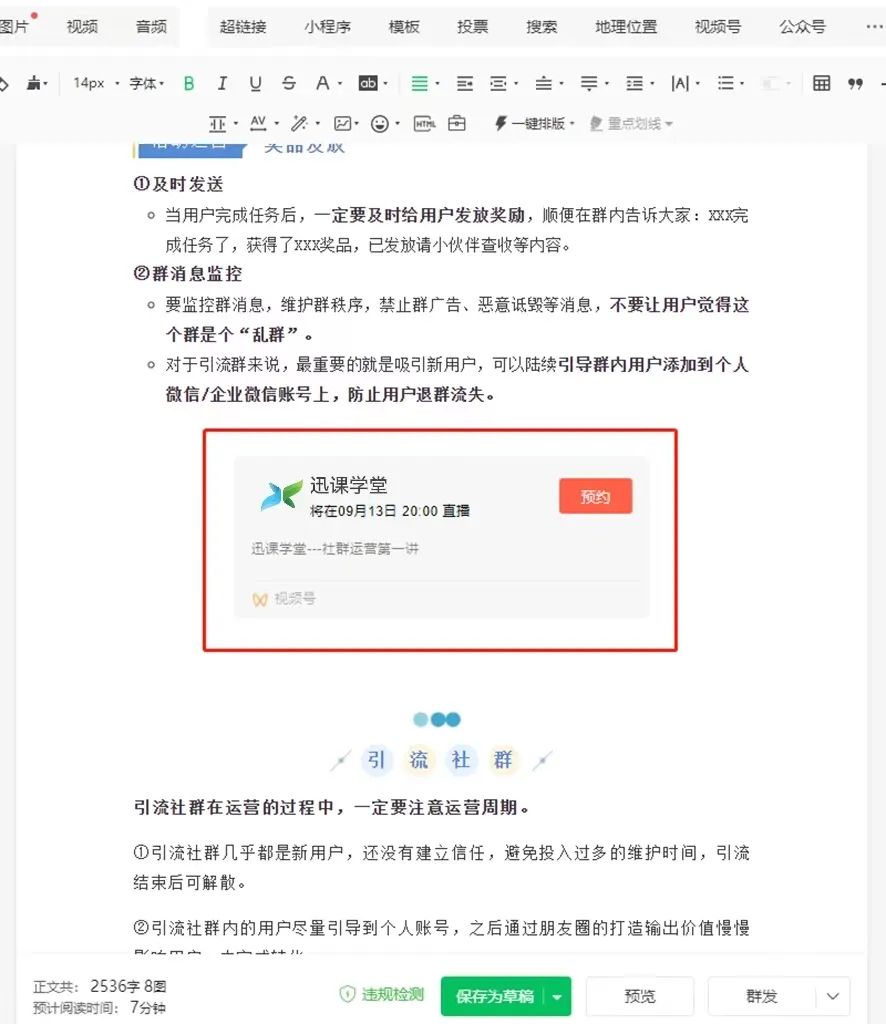Insert an emoji with the smiley icon
This screenshot has height=1024, width=886.
pos(381,122)
